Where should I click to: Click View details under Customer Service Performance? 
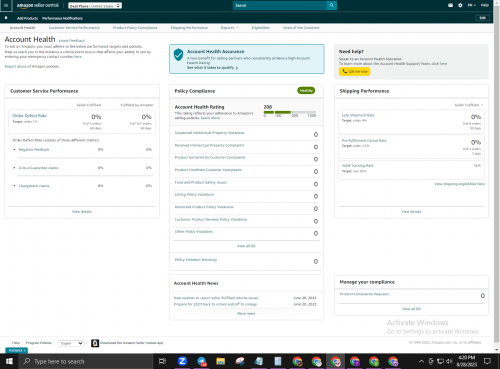click(82, 212)
